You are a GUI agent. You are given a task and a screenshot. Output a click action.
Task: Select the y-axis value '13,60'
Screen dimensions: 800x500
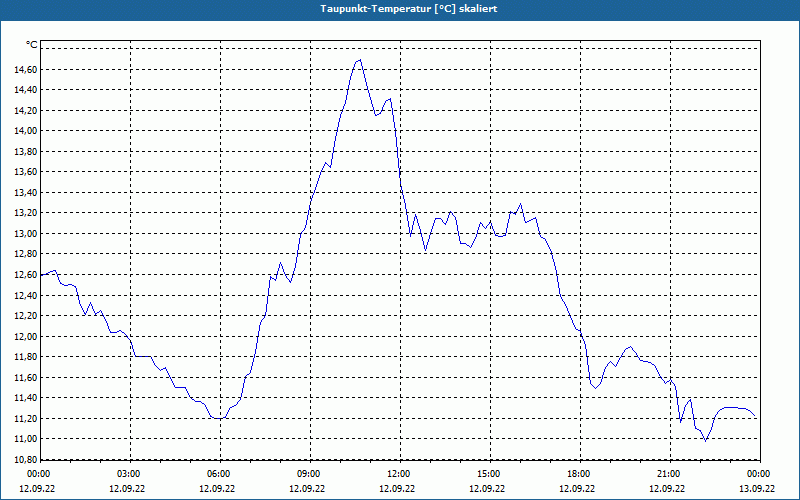pos(26,172)
